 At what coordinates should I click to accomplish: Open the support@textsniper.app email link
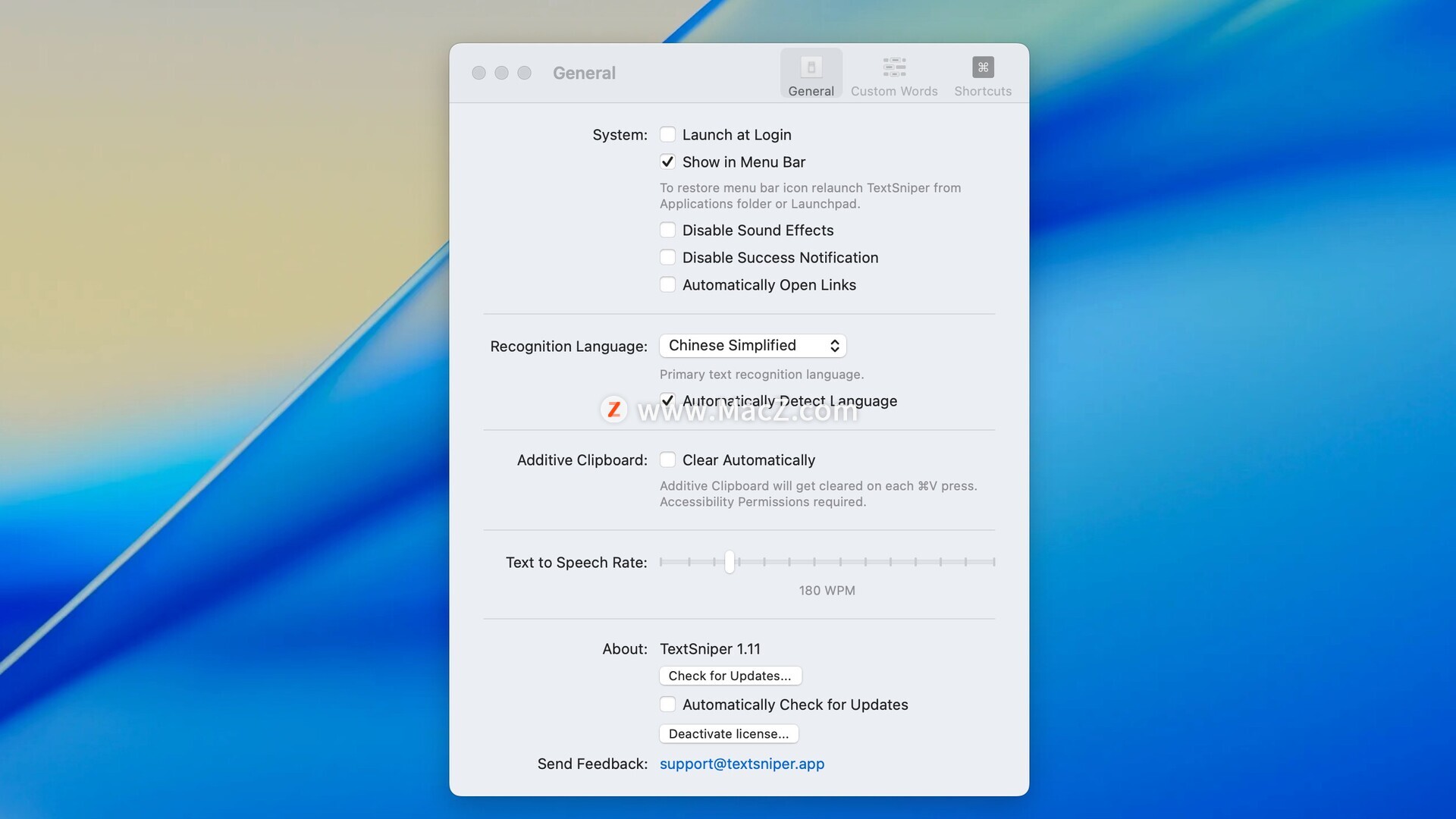point(742,764)
